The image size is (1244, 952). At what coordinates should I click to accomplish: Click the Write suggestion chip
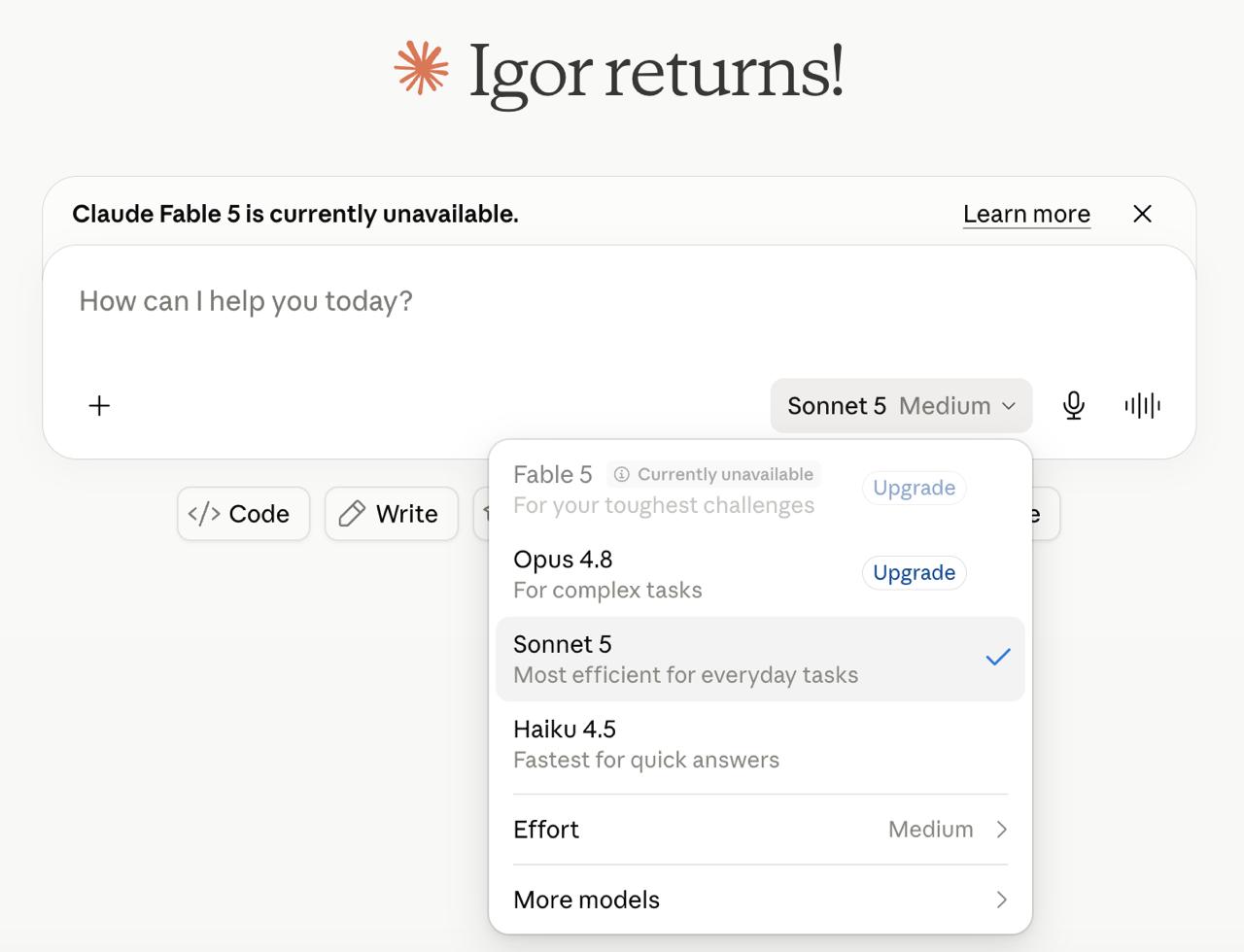point(391,514)
